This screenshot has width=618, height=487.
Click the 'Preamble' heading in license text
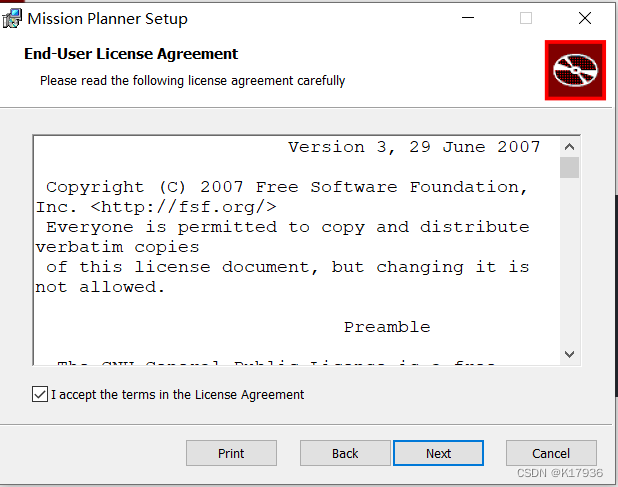click(387, 327)
